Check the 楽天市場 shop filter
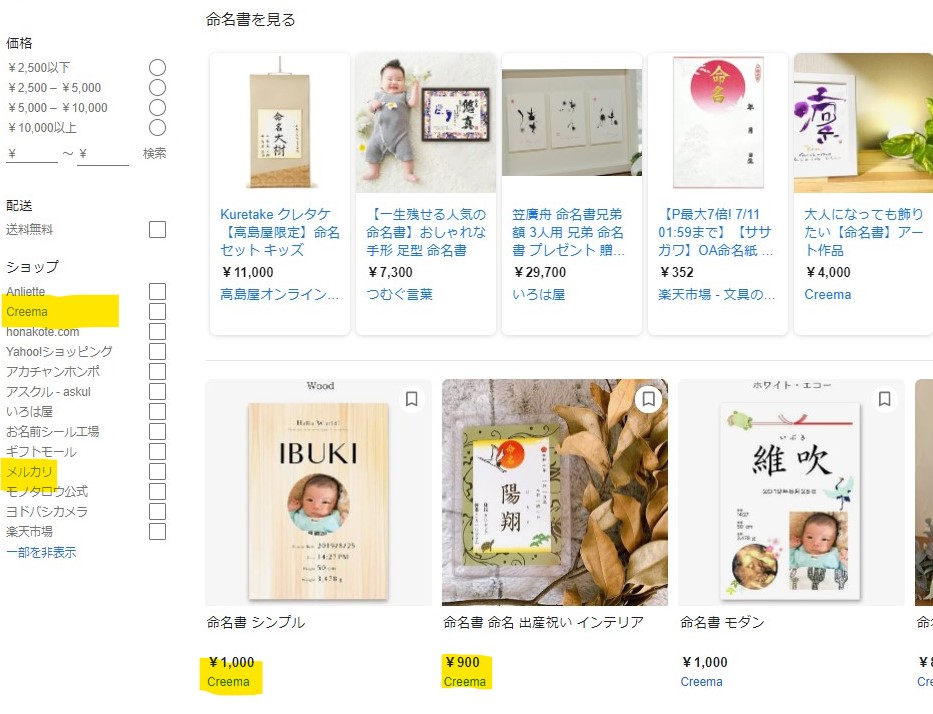Viewport: 933px width, 714px height. [x=157, y=531]
